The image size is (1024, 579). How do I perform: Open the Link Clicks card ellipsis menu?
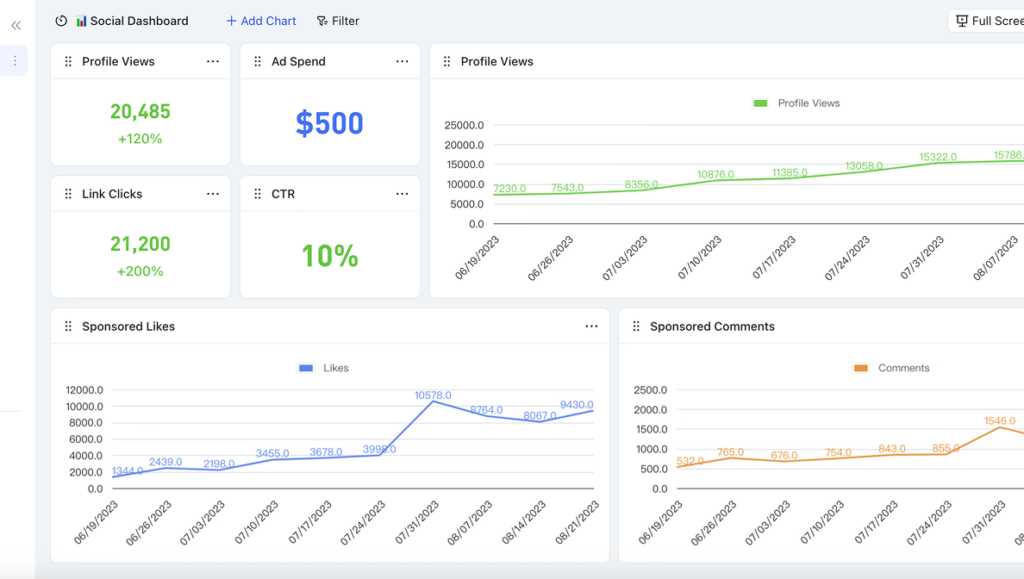(x=213, y=194)
